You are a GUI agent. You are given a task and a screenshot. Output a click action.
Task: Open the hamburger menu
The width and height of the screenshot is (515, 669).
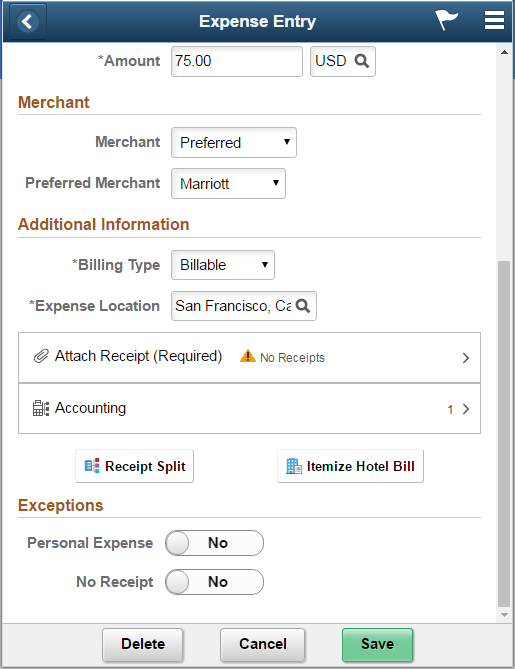pyautogui.click(x=494, y=20)
